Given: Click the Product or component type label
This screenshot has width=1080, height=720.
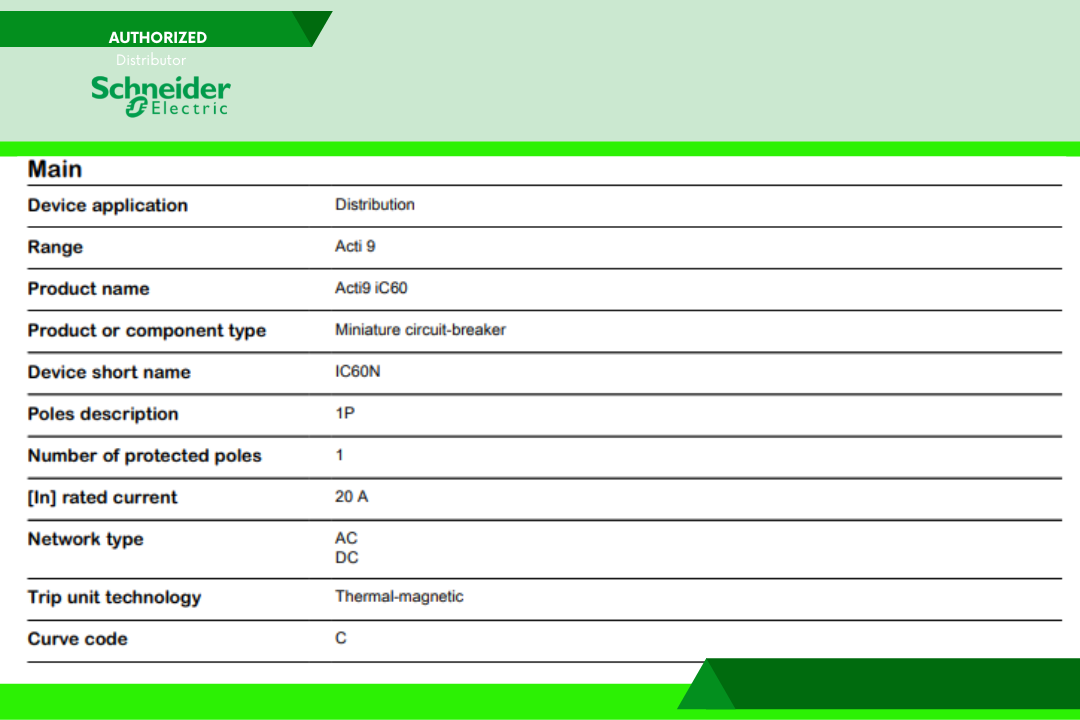Looking at the screenshot, I should pos(147,331).
